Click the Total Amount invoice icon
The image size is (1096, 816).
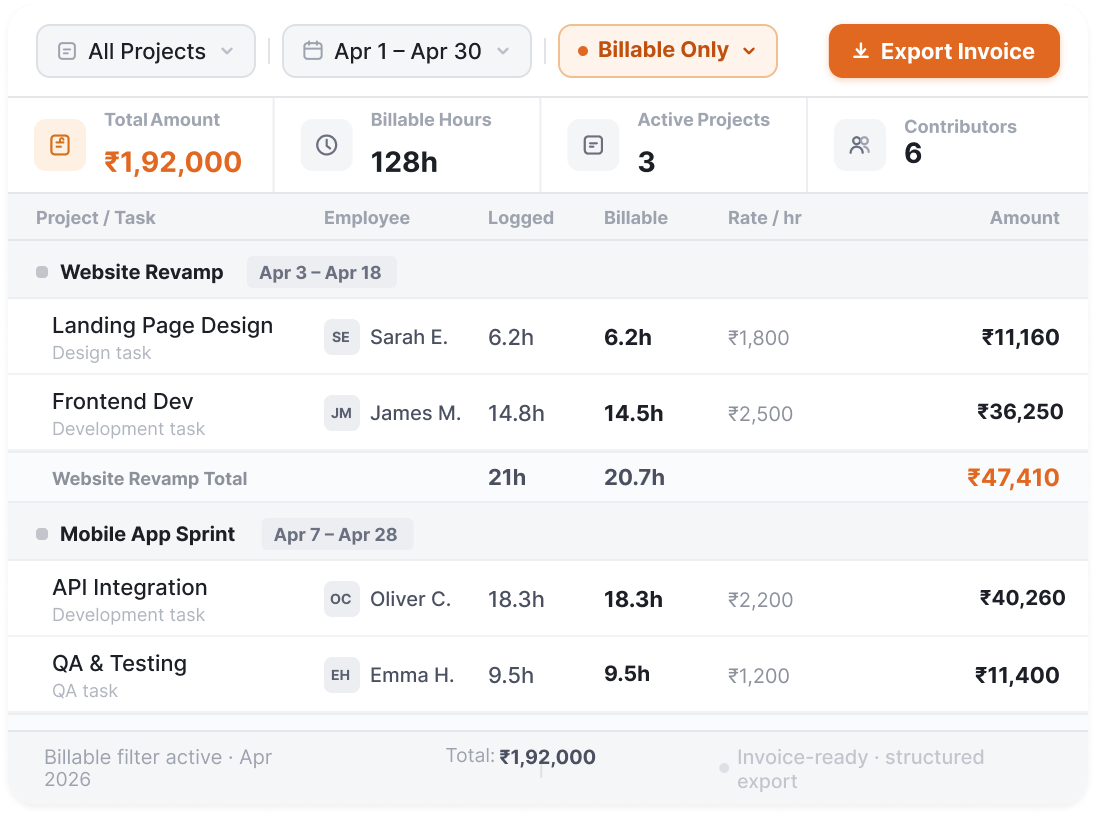[x=60, y=145]
